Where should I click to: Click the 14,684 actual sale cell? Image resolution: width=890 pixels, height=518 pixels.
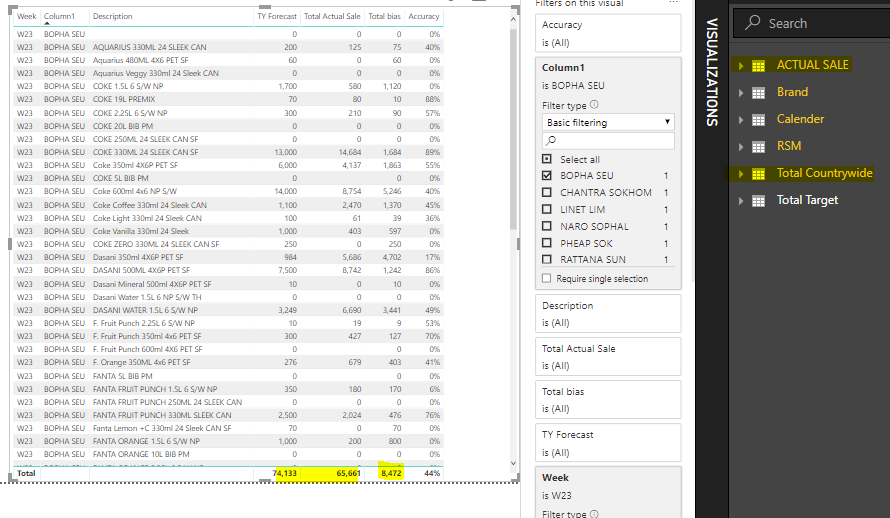coord(350,152)
